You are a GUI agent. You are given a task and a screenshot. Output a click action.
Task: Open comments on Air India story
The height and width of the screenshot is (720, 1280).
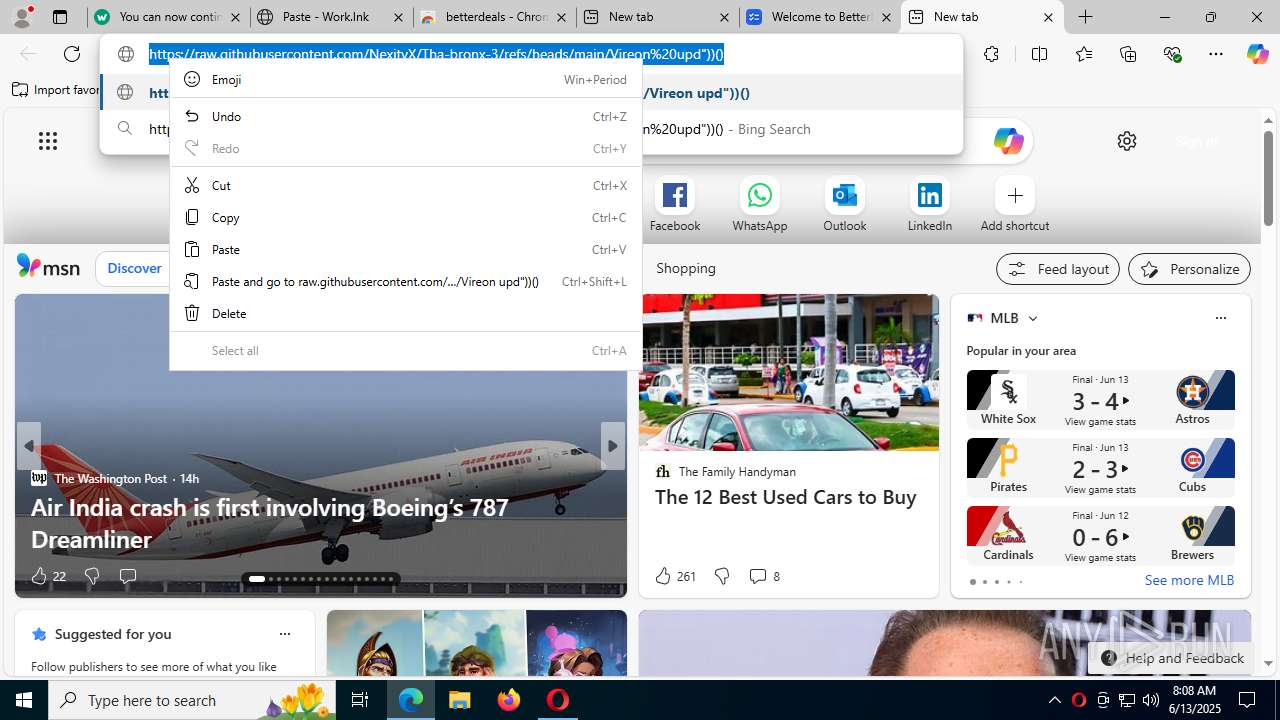click(127, 576)
